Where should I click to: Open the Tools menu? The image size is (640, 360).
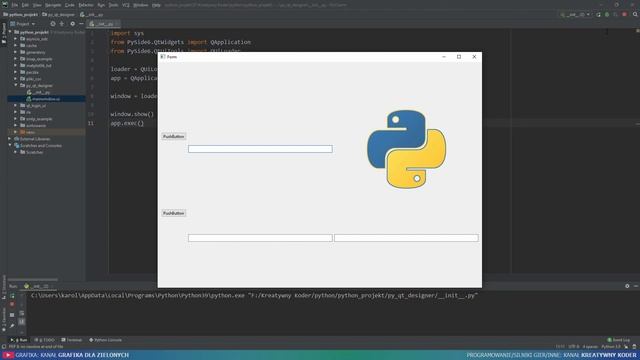point(113,5)
